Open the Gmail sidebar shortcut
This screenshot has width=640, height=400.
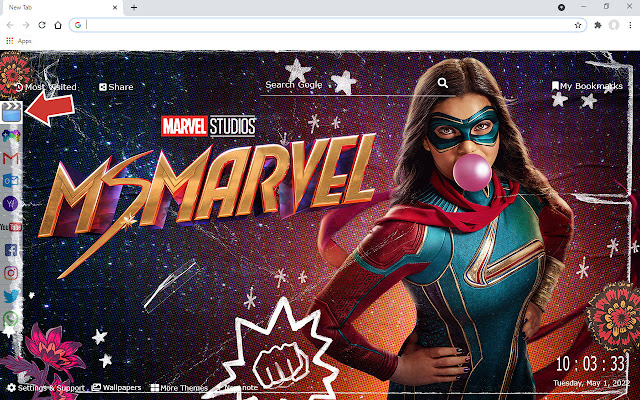click(x=11, y=158)
